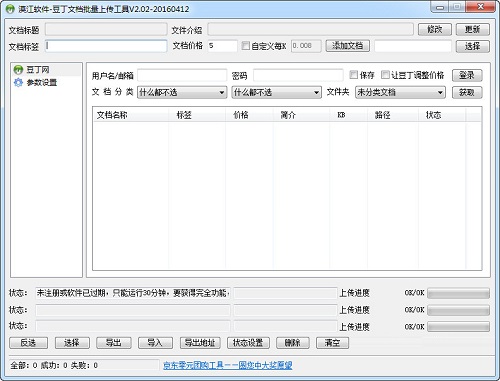Click the 状态 column header

[442, 115]
